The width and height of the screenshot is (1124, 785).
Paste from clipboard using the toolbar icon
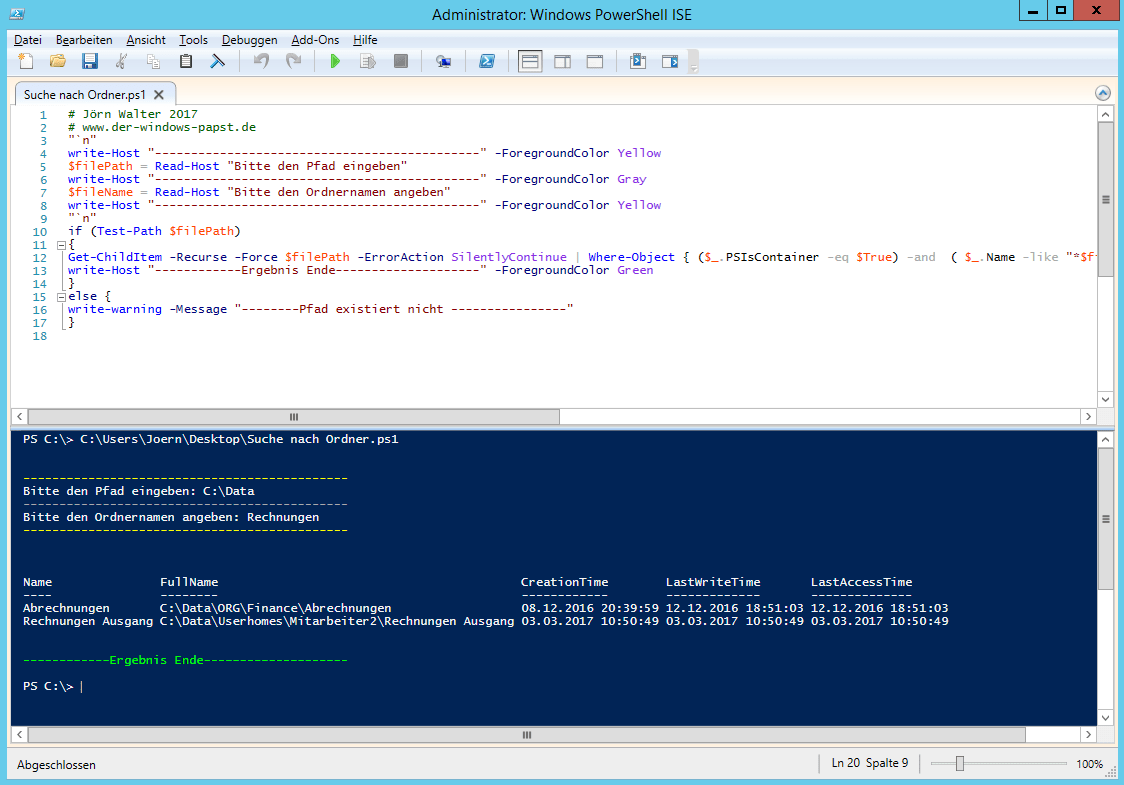pyautogui.click(x=185, y=62)
